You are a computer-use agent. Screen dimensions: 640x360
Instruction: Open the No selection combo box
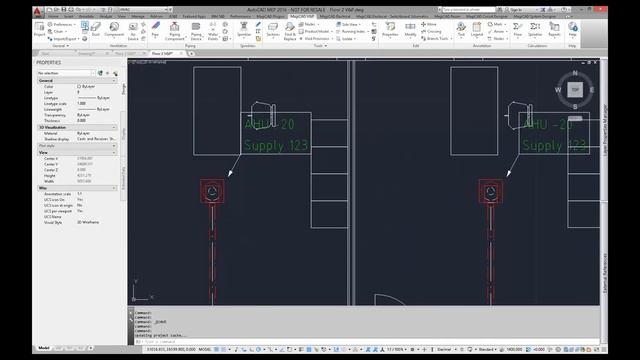point(66,73)
